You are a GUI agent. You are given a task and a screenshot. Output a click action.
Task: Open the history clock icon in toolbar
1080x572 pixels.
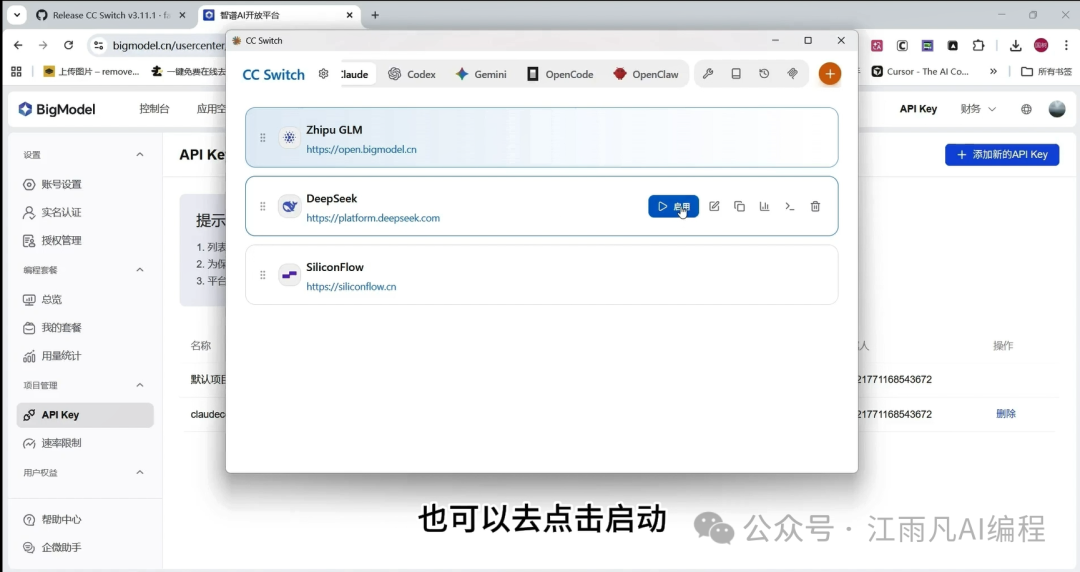pos(764,74)
